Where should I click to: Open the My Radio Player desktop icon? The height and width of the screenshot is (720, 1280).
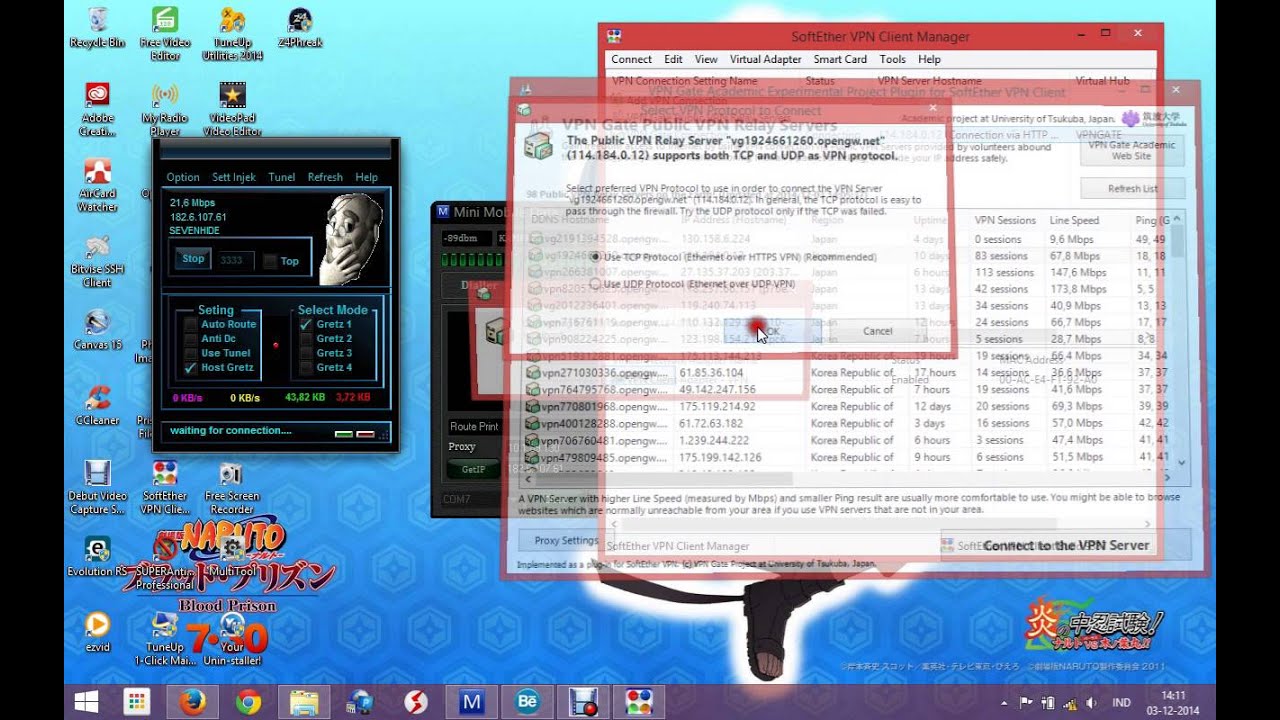(165, 109)
